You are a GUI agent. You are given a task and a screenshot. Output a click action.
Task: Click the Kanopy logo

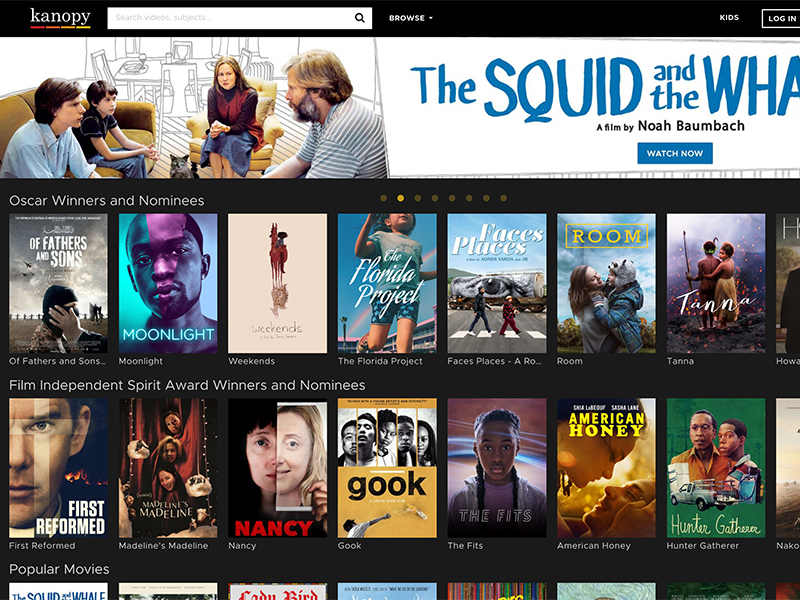click(60, 18)
